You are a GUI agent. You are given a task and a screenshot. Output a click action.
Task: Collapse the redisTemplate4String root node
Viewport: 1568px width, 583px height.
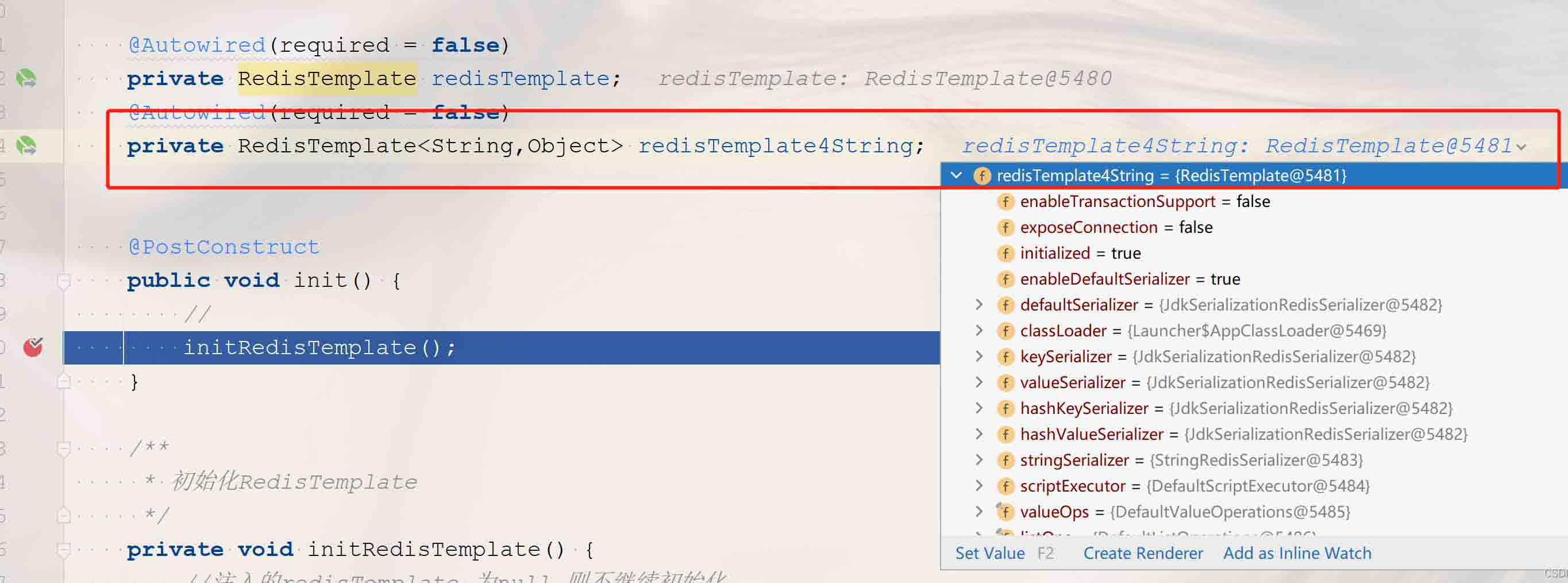[957, 175]
